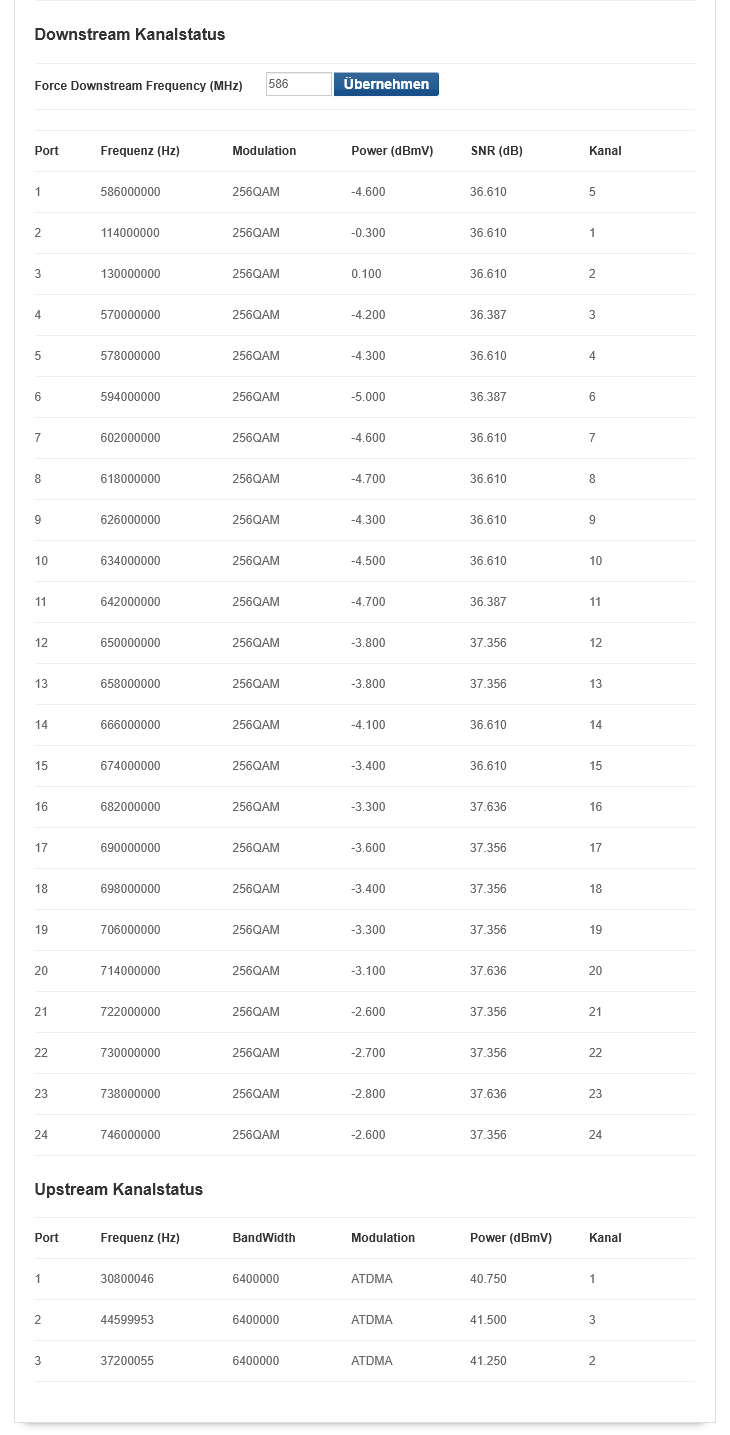Image resolution: width=730 pixels, height=1435 pixels.
Task: Click the Upstream Kanalstatus heading
Action: [119, 1189]
